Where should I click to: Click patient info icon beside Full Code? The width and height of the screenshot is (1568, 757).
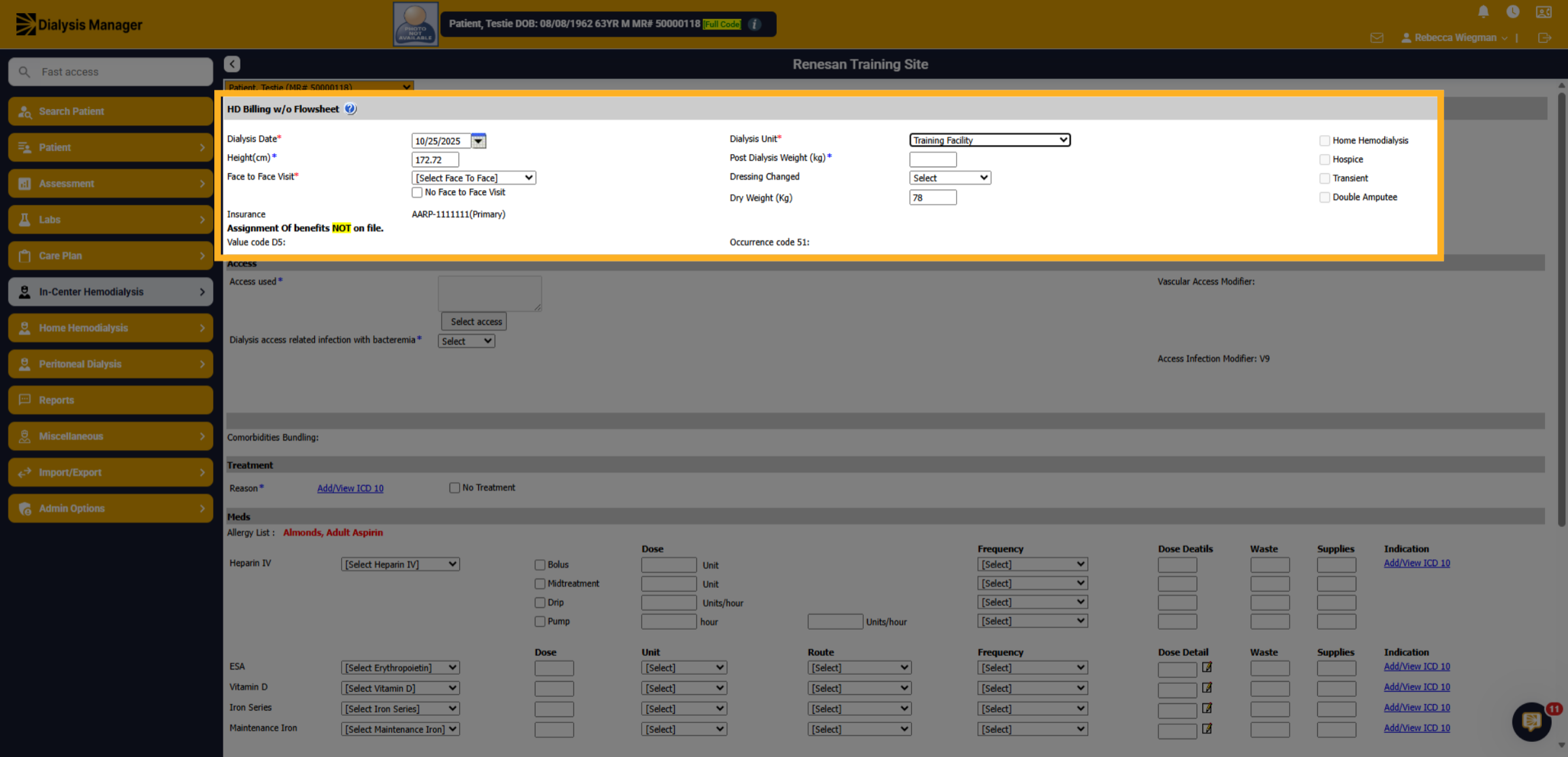click(x=755, y=24)
